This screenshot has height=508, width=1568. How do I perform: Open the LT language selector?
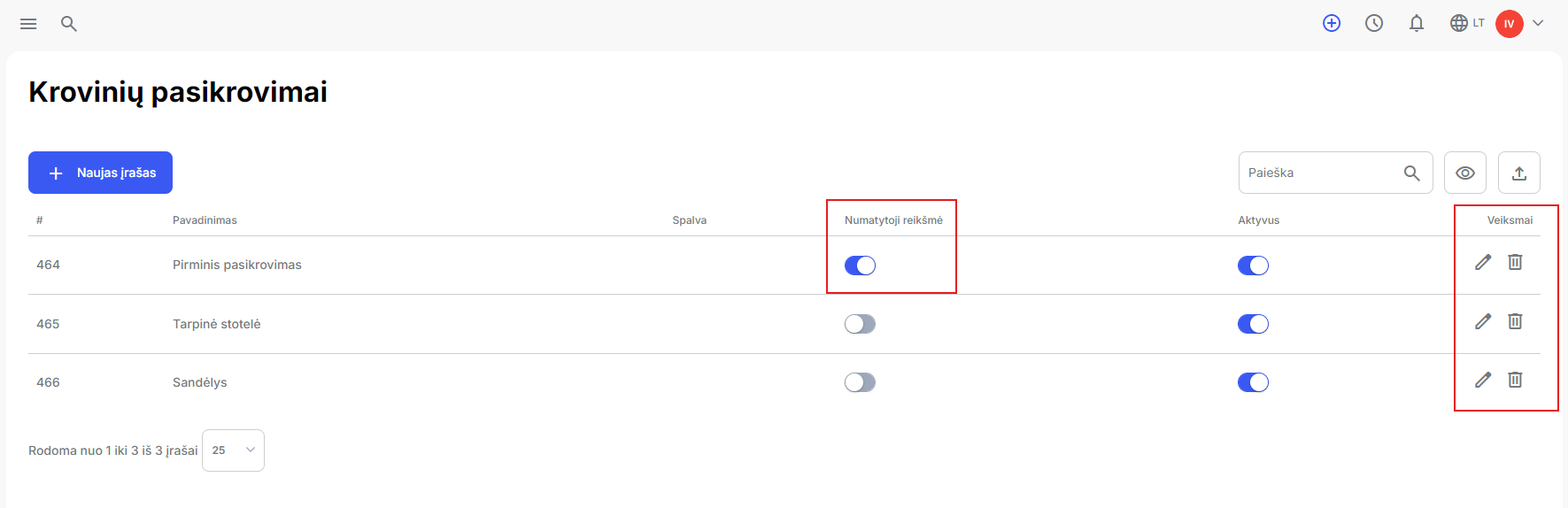coord(1467,23)
